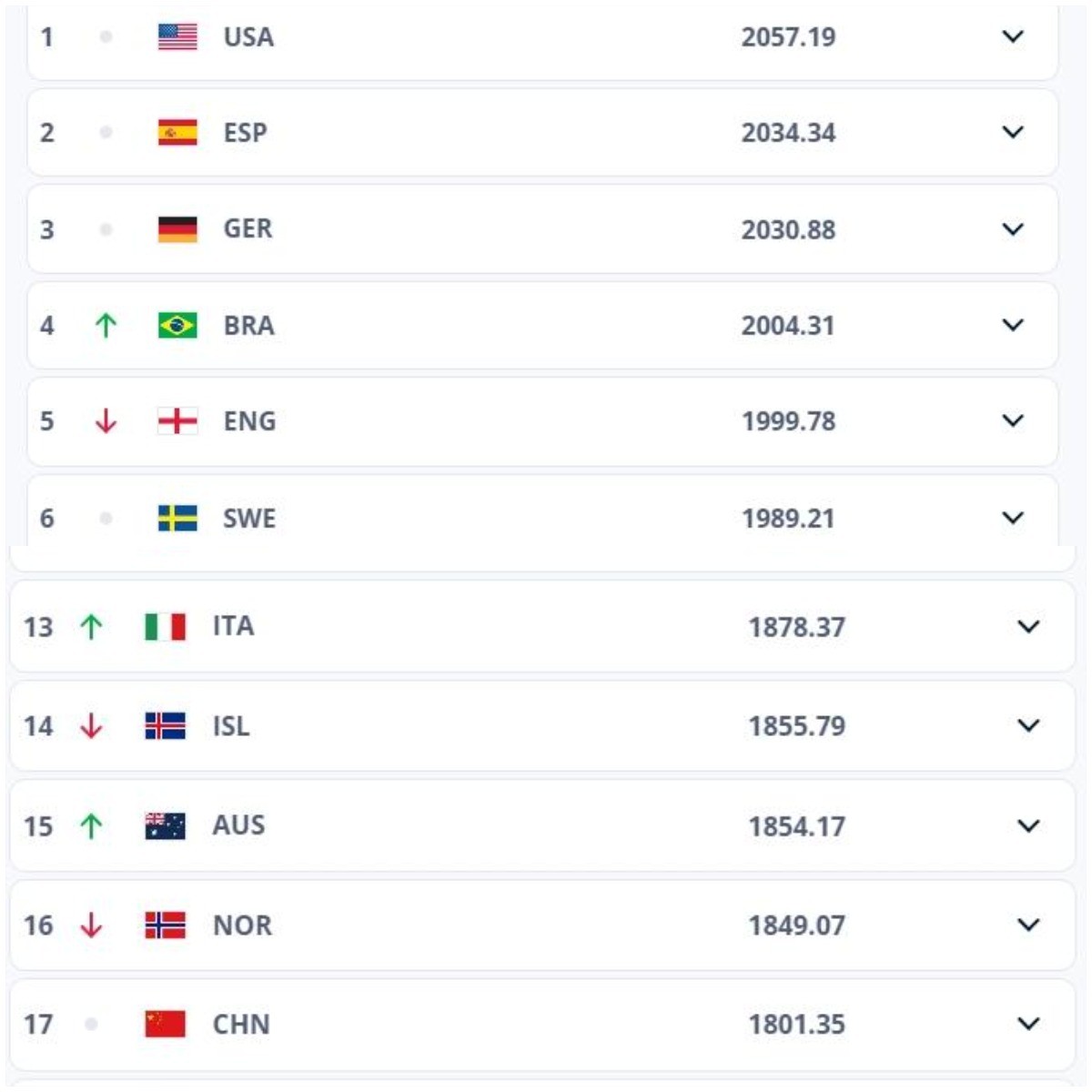Click the England flag icon
Screen dimensions: 1092x1092
coord(177,421)
